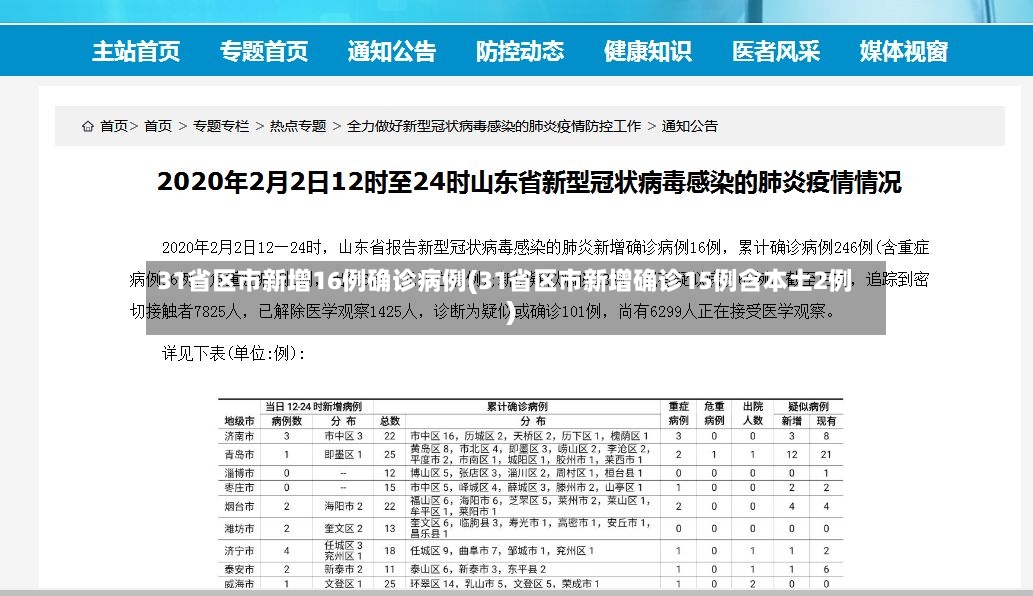Click the 新泰市 2 cell in 泰安市 row
Screen dimensions: 1033x596
(343, 569)
